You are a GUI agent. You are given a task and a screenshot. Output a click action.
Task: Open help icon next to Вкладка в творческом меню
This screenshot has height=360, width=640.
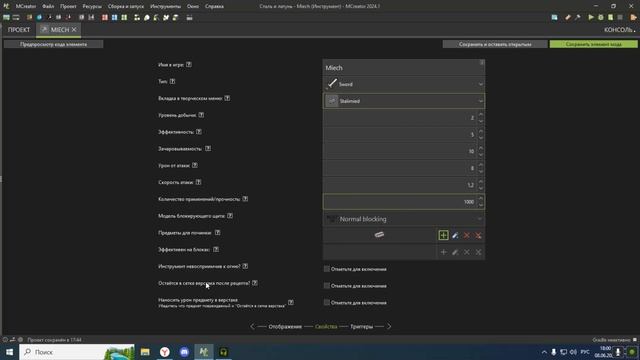click(227, 98)
